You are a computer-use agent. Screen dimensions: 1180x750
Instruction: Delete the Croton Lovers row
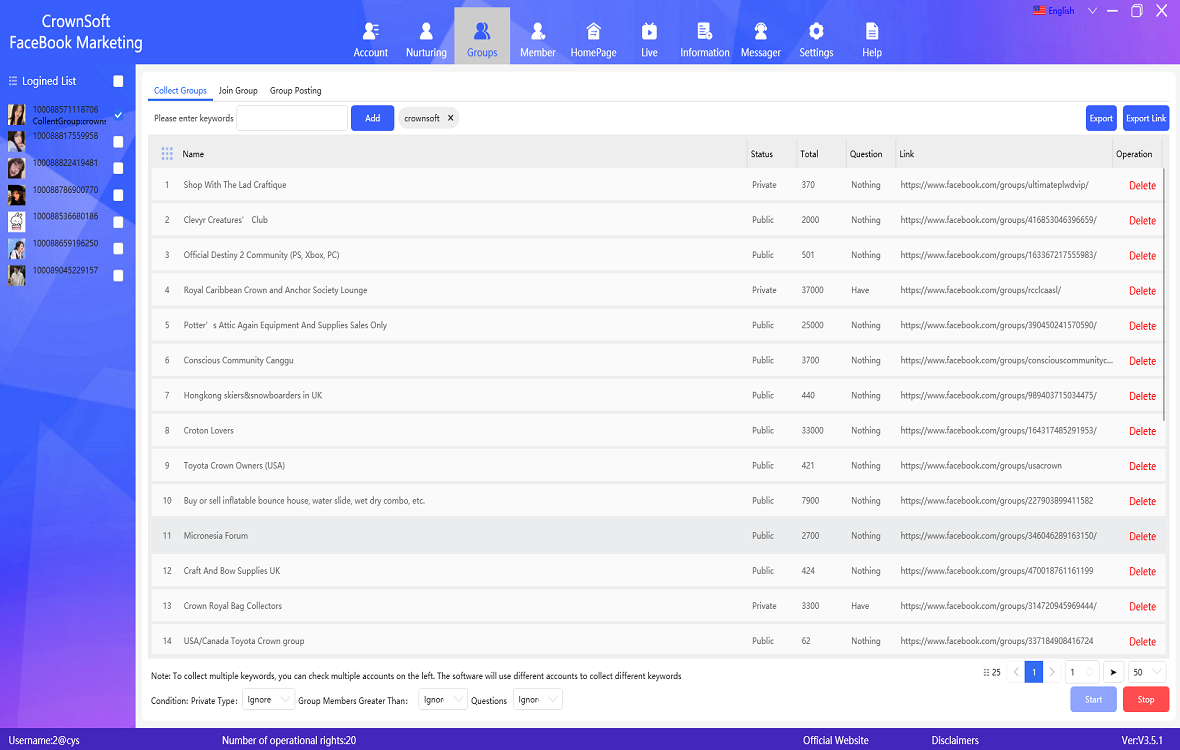click(1142, 431)
